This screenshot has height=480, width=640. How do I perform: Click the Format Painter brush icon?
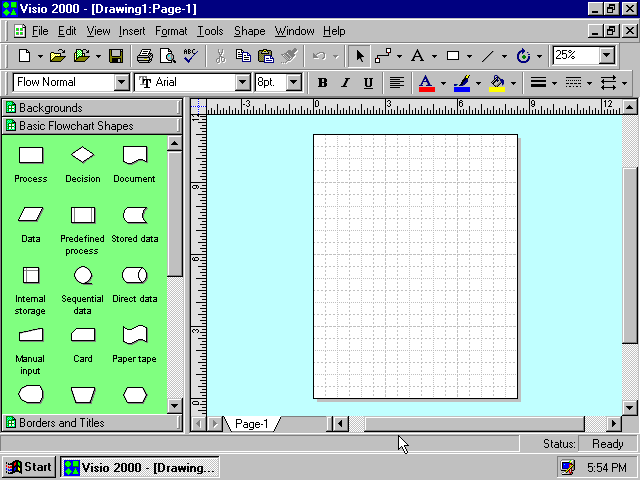(289, 56)
